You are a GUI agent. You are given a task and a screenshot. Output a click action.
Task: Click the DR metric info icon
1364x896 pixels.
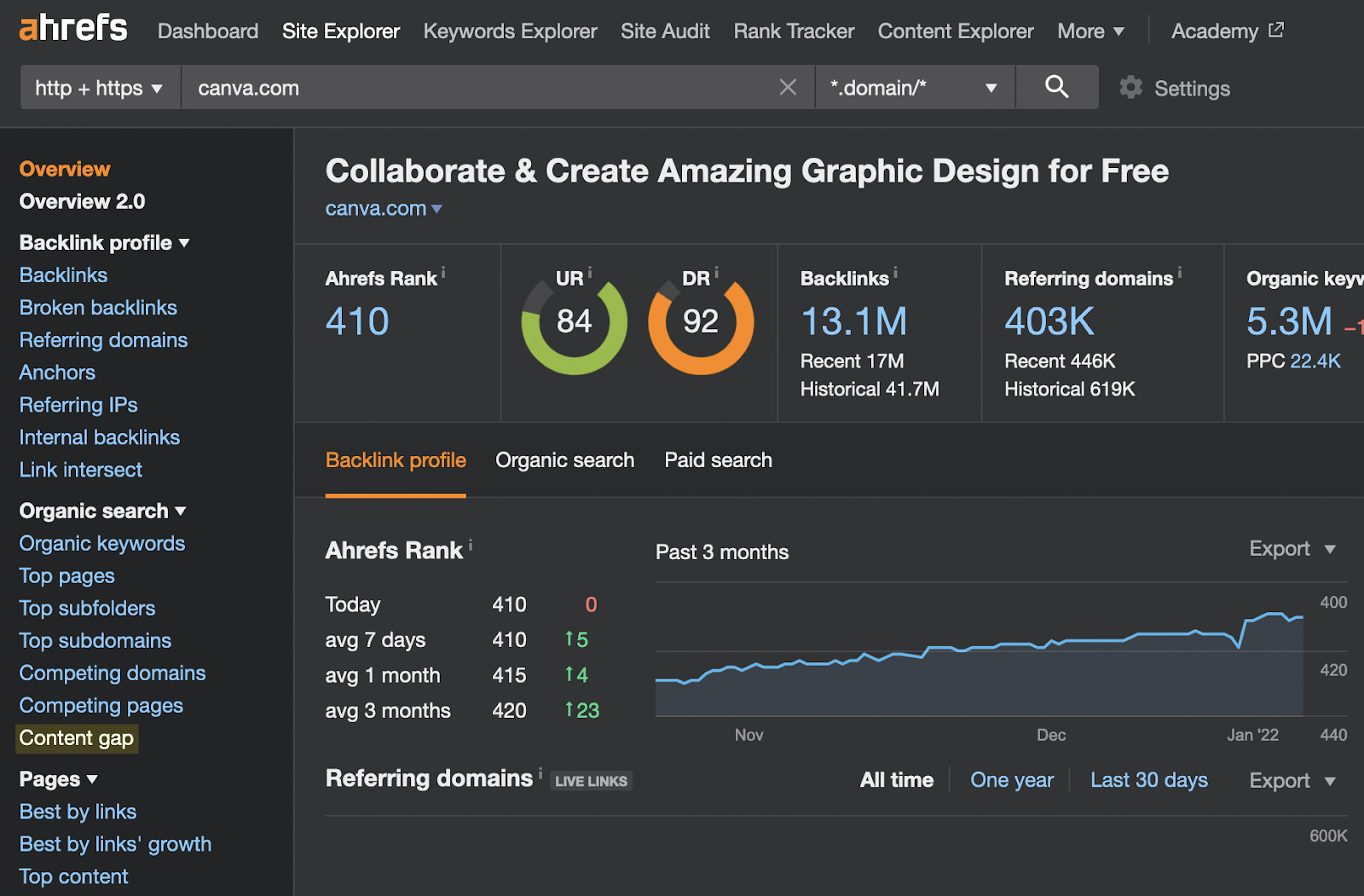[716, 270]
